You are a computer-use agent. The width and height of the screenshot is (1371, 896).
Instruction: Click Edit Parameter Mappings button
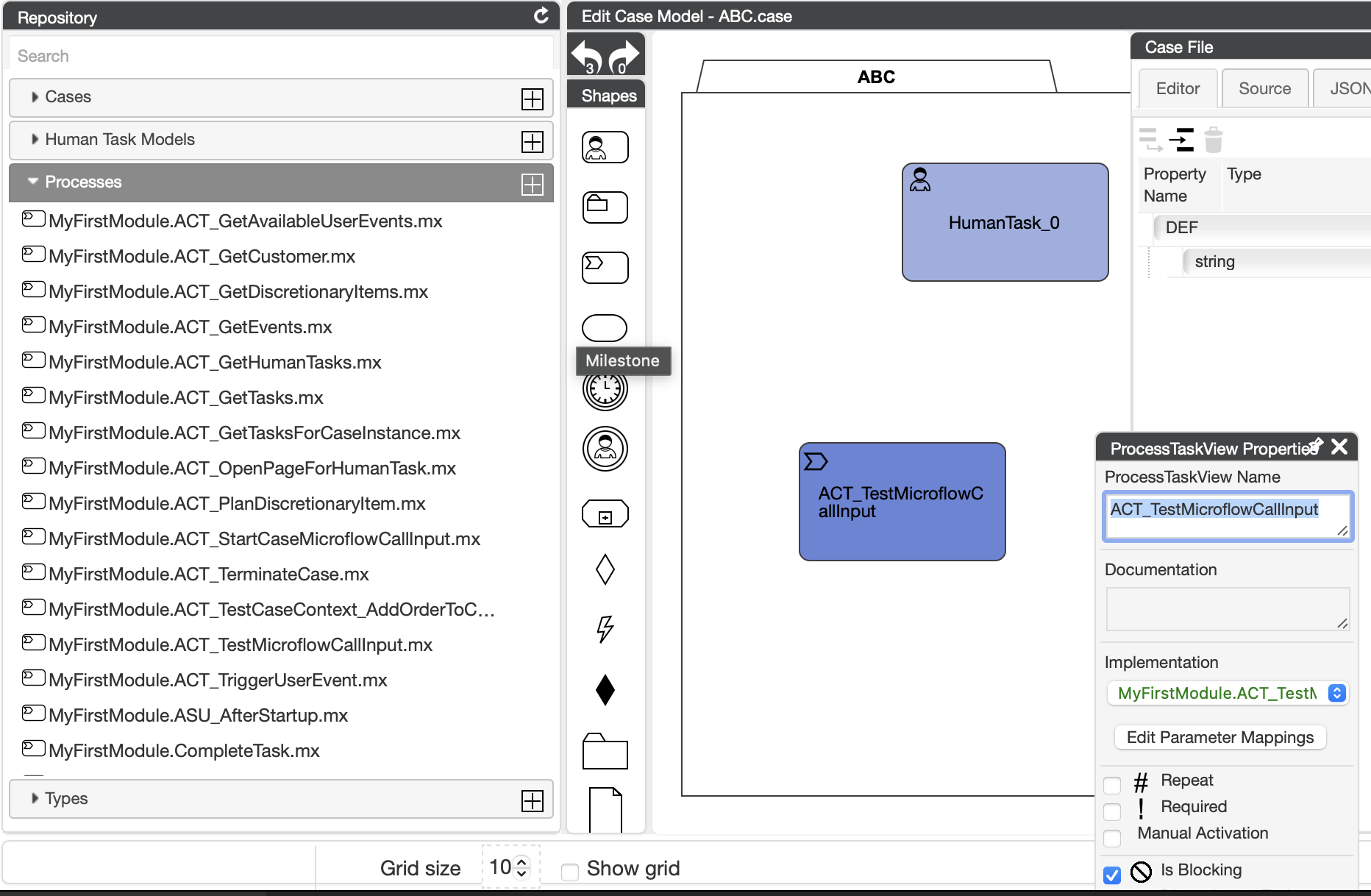pos(1219,738)
